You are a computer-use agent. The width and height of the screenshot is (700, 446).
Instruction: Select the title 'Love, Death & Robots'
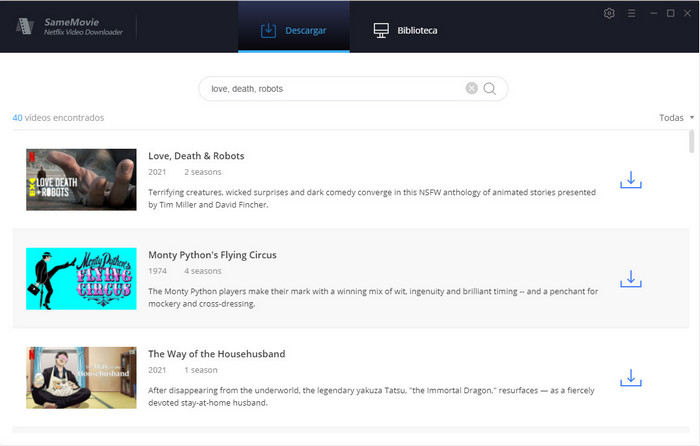[x=196, y=156]
